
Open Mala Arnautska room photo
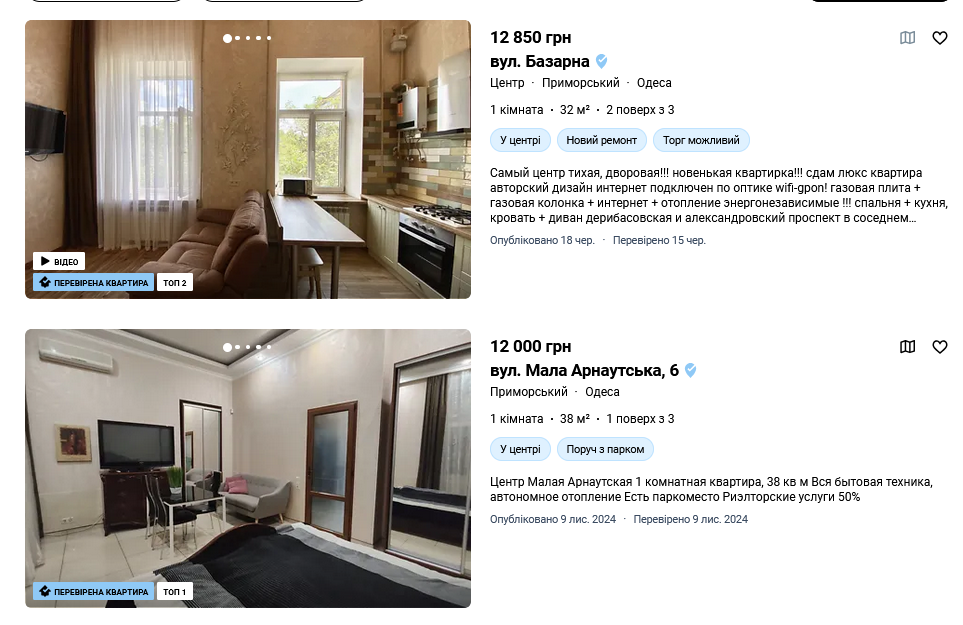point(248,468)
